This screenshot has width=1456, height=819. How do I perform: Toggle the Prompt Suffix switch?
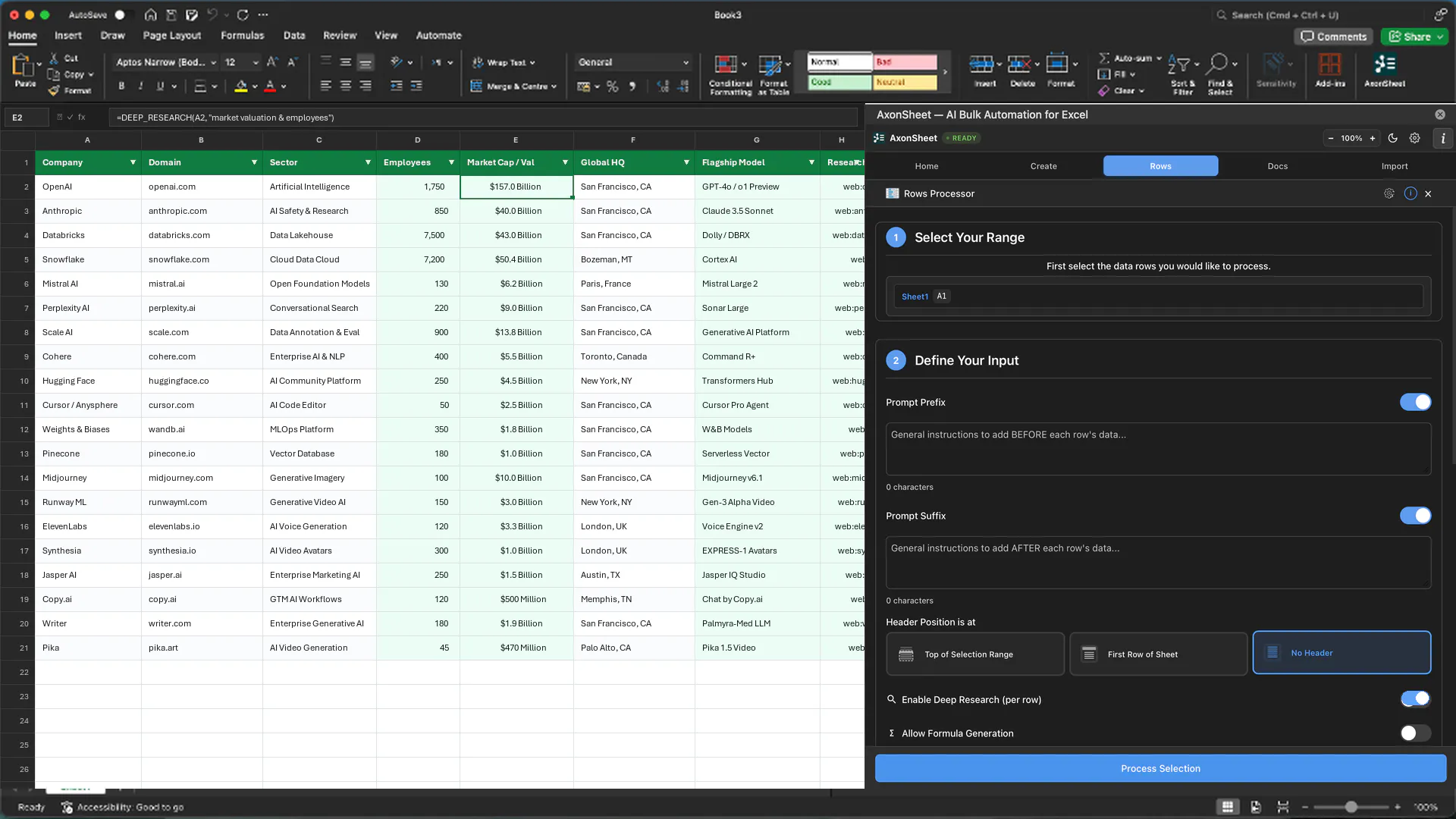[1415, 516]
